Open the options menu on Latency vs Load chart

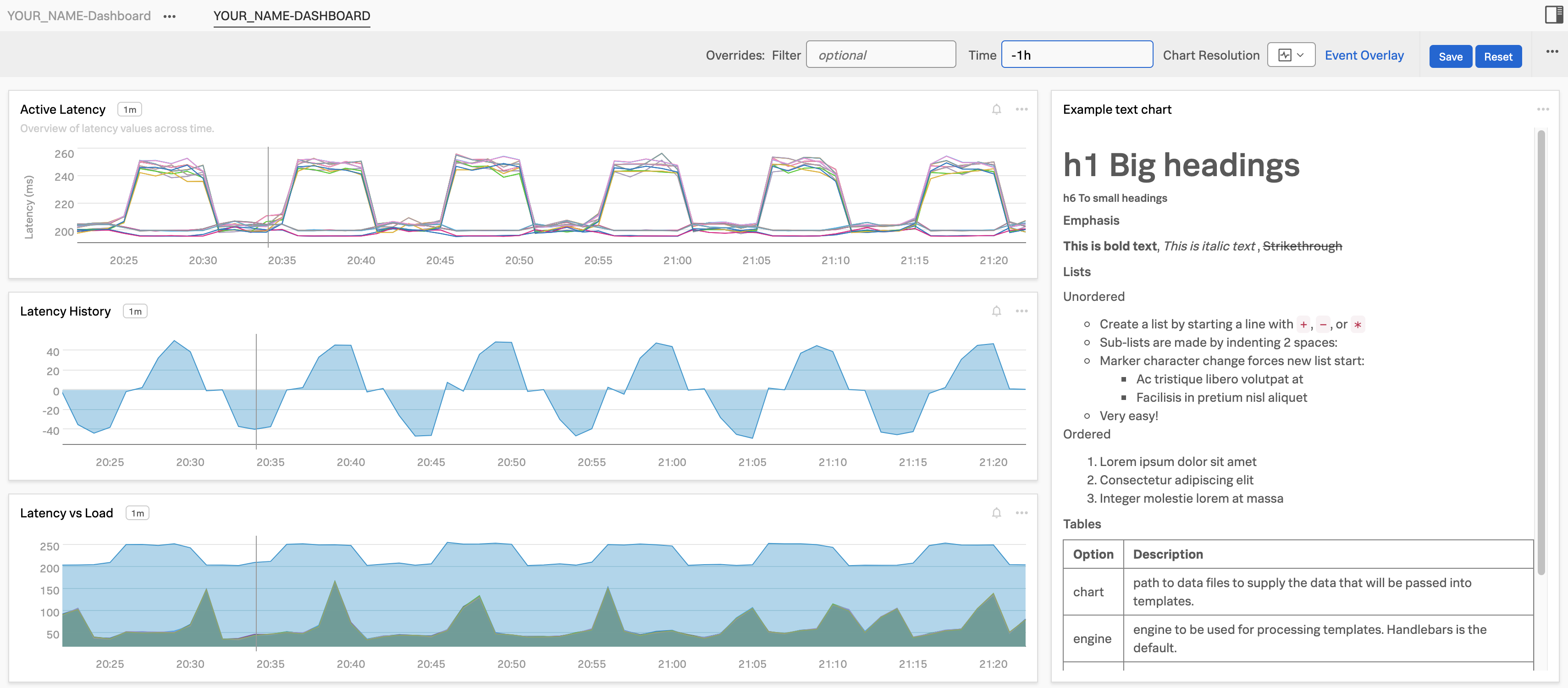point(1022,513)
